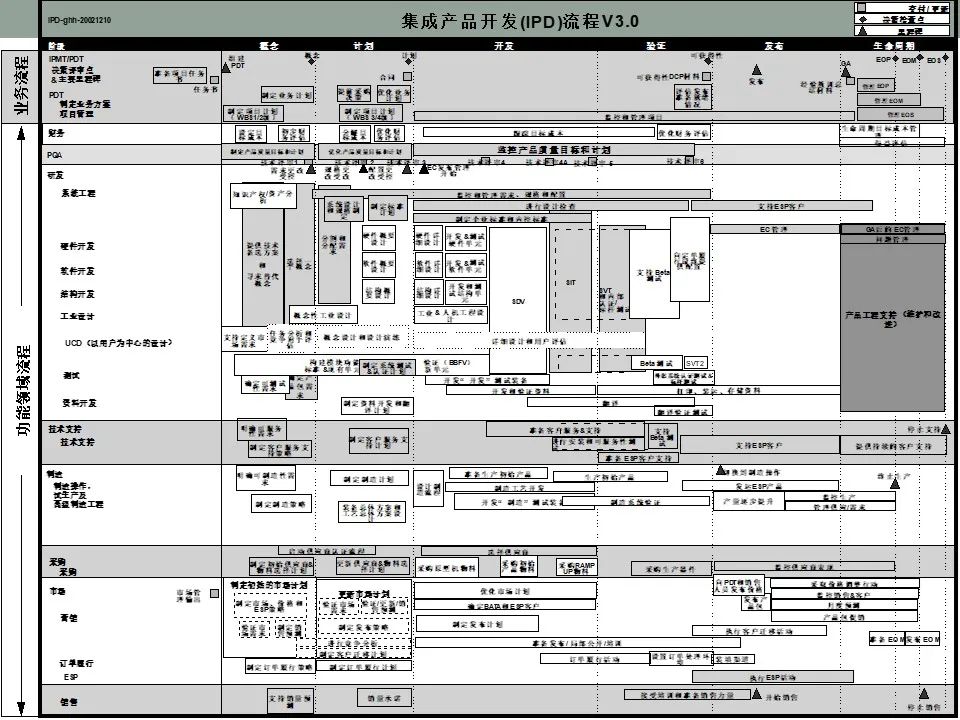Click the vertical 功能领域流程 label
This screenshot has width=960, height=720.
pos(23,390)
